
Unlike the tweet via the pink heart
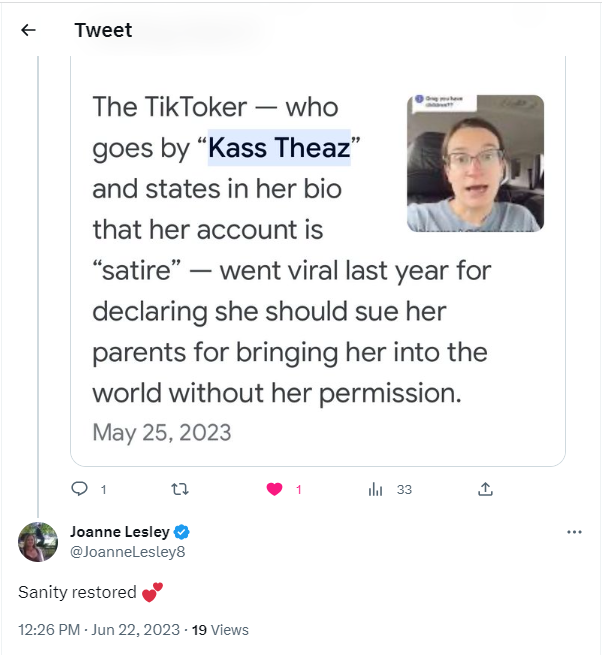(273, 489)
